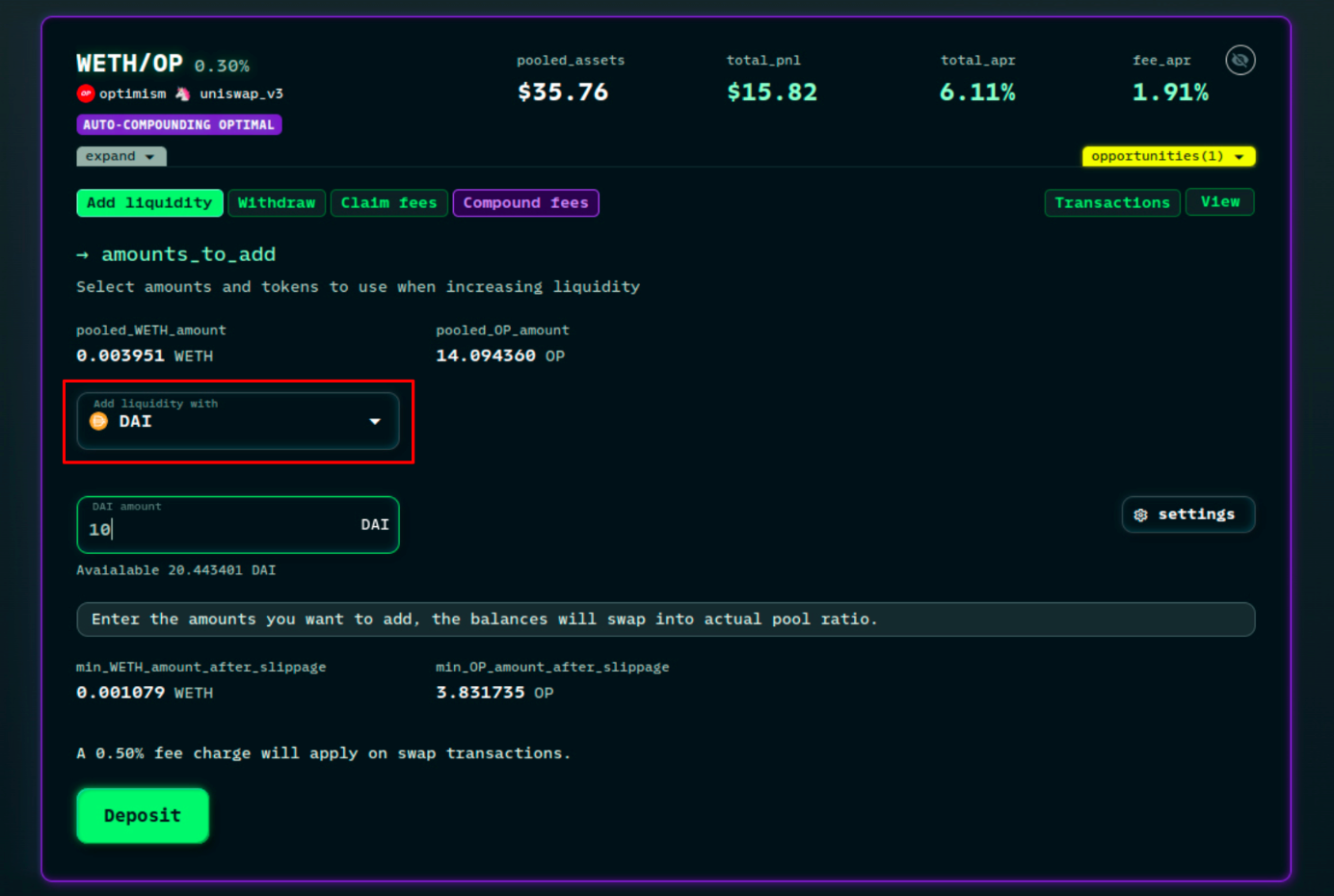Open the Add liquidity with DAI dropdown

pos(237,421)
